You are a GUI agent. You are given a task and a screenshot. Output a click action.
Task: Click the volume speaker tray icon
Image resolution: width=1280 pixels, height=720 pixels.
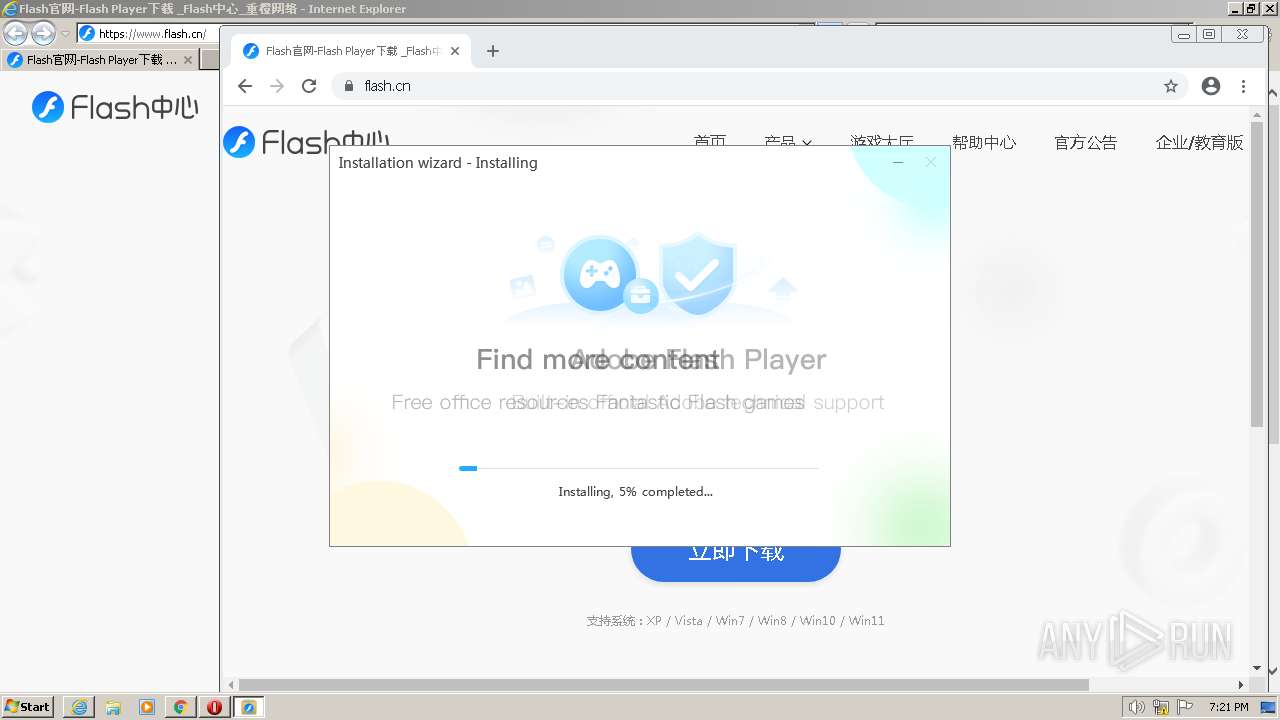(x=1136, y=707)
